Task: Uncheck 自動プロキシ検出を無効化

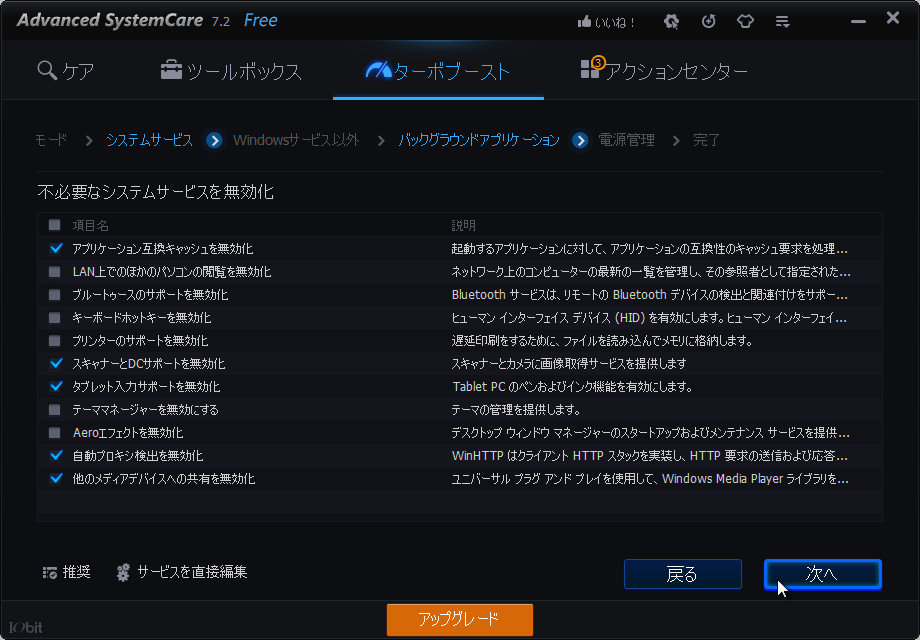Action: tap(55, 455)
